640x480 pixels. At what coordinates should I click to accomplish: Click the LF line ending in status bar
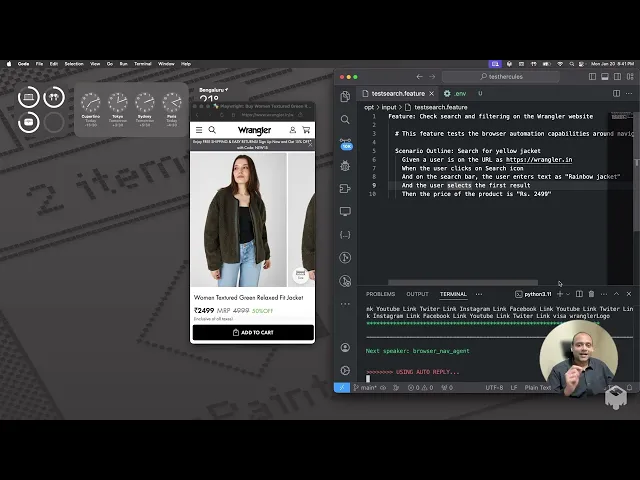pos(514,387)
